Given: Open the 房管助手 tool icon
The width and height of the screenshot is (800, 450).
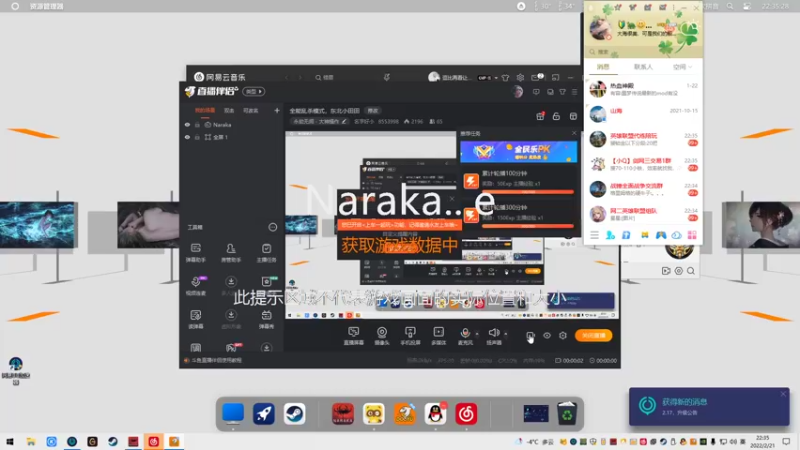Looking at the screenshot, I should click(x=231, y=252).
